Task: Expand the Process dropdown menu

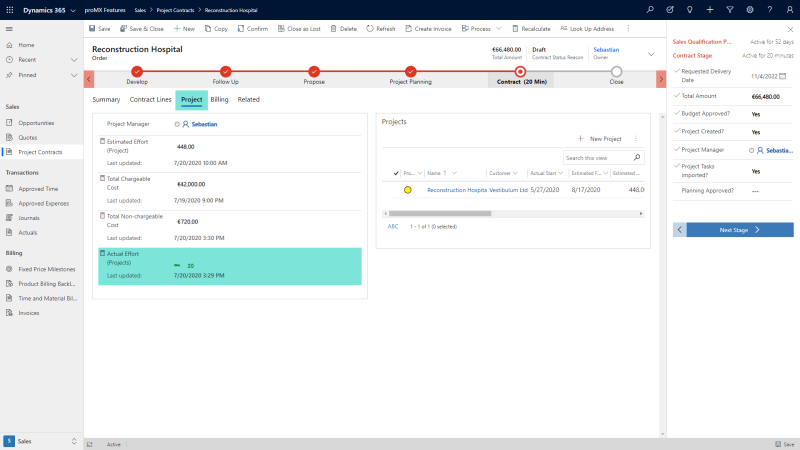Action: tap(490, 29)
